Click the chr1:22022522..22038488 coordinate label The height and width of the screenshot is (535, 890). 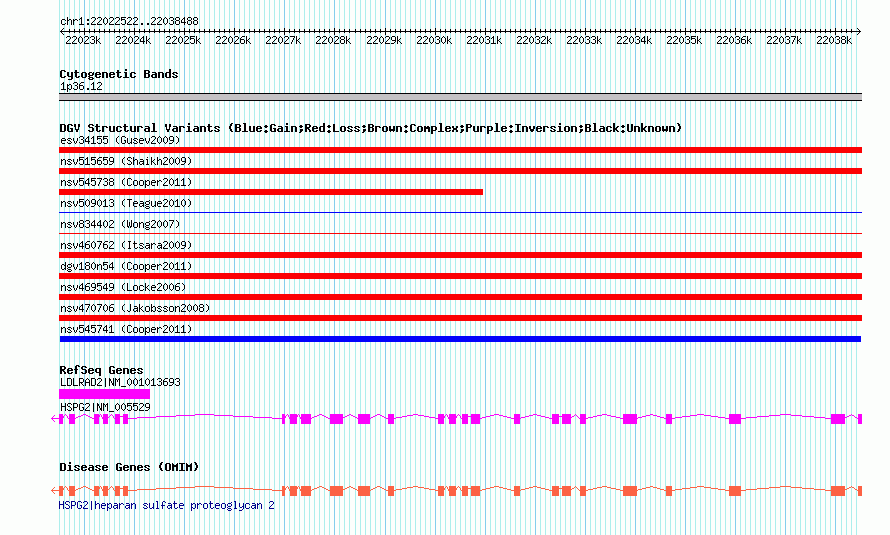pos(129,22)
